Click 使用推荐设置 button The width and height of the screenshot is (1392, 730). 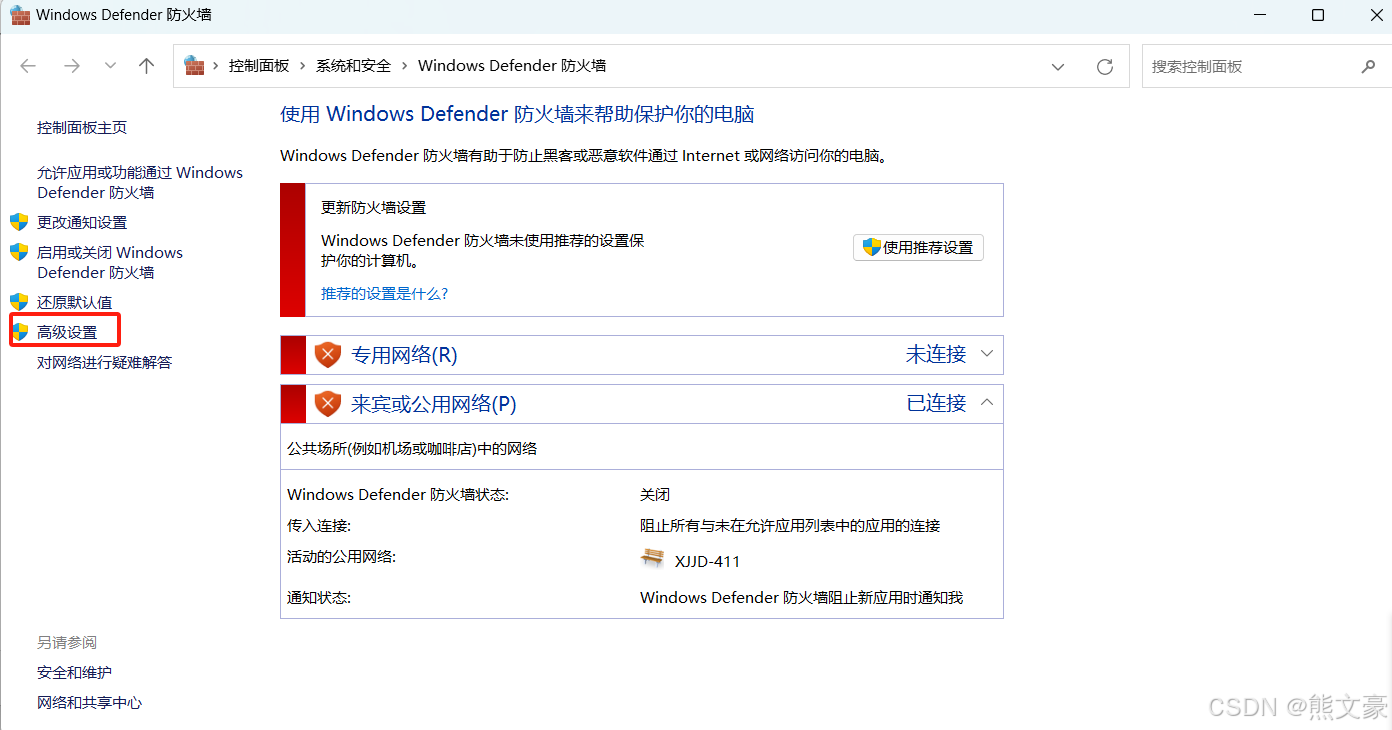pos(918,247)
